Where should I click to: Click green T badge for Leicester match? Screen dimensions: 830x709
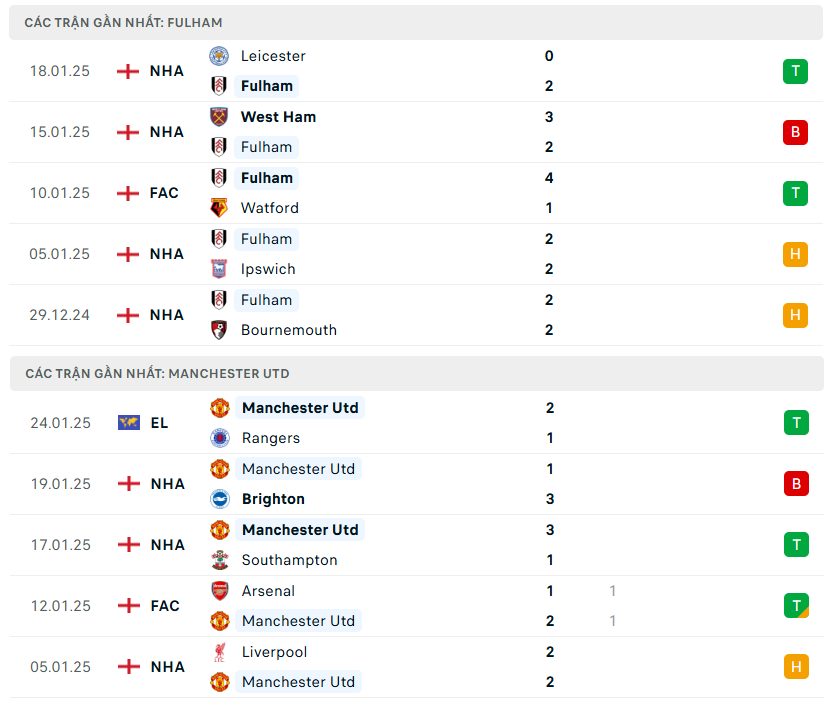pyautogui.click(x=795, y=71)
